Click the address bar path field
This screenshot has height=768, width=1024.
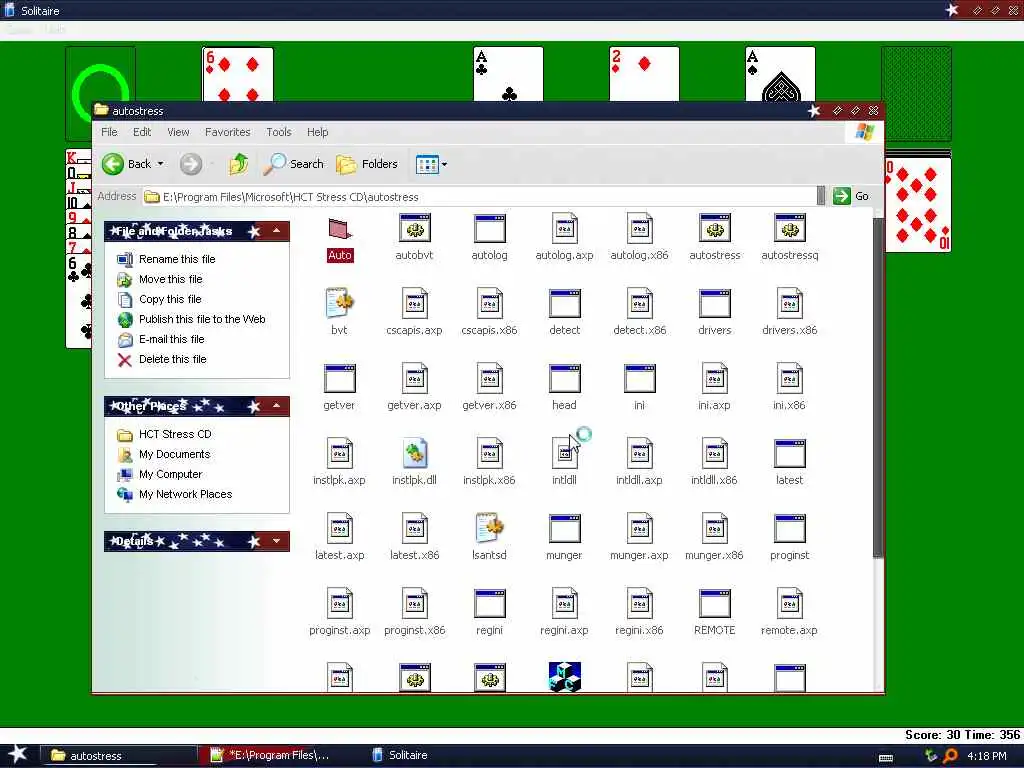479,197
